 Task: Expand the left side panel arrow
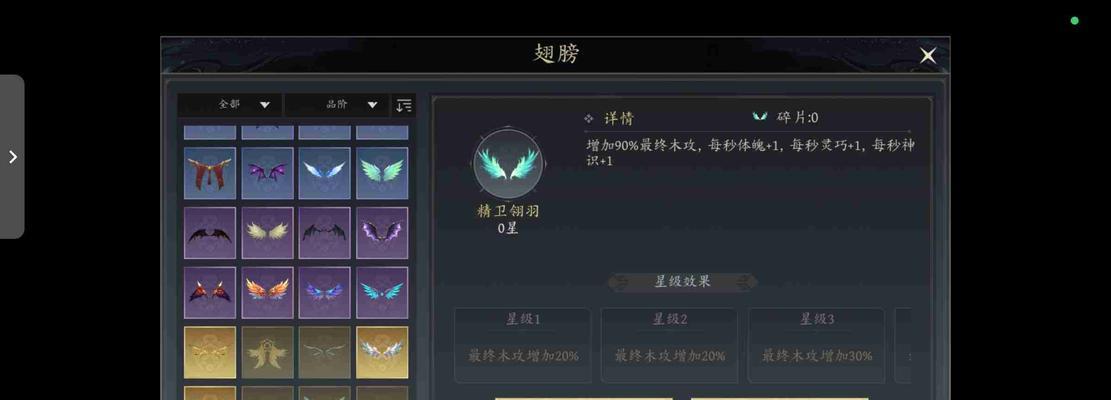pyautogui.click(x=12, y=156)
